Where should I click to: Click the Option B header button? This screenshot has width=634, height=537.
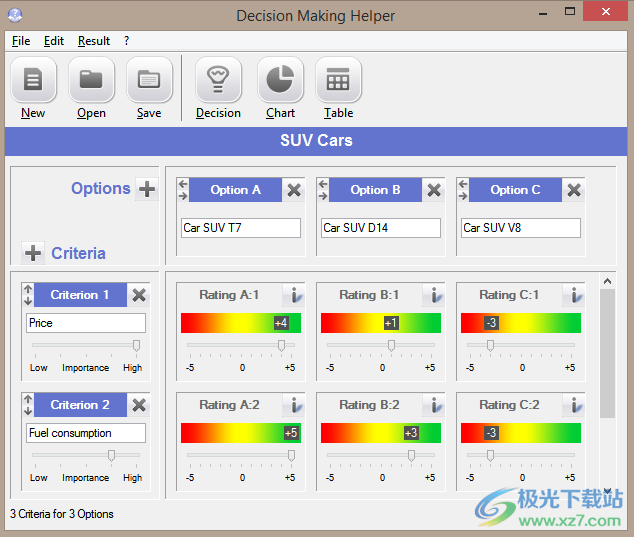click(x=375, y=190)
